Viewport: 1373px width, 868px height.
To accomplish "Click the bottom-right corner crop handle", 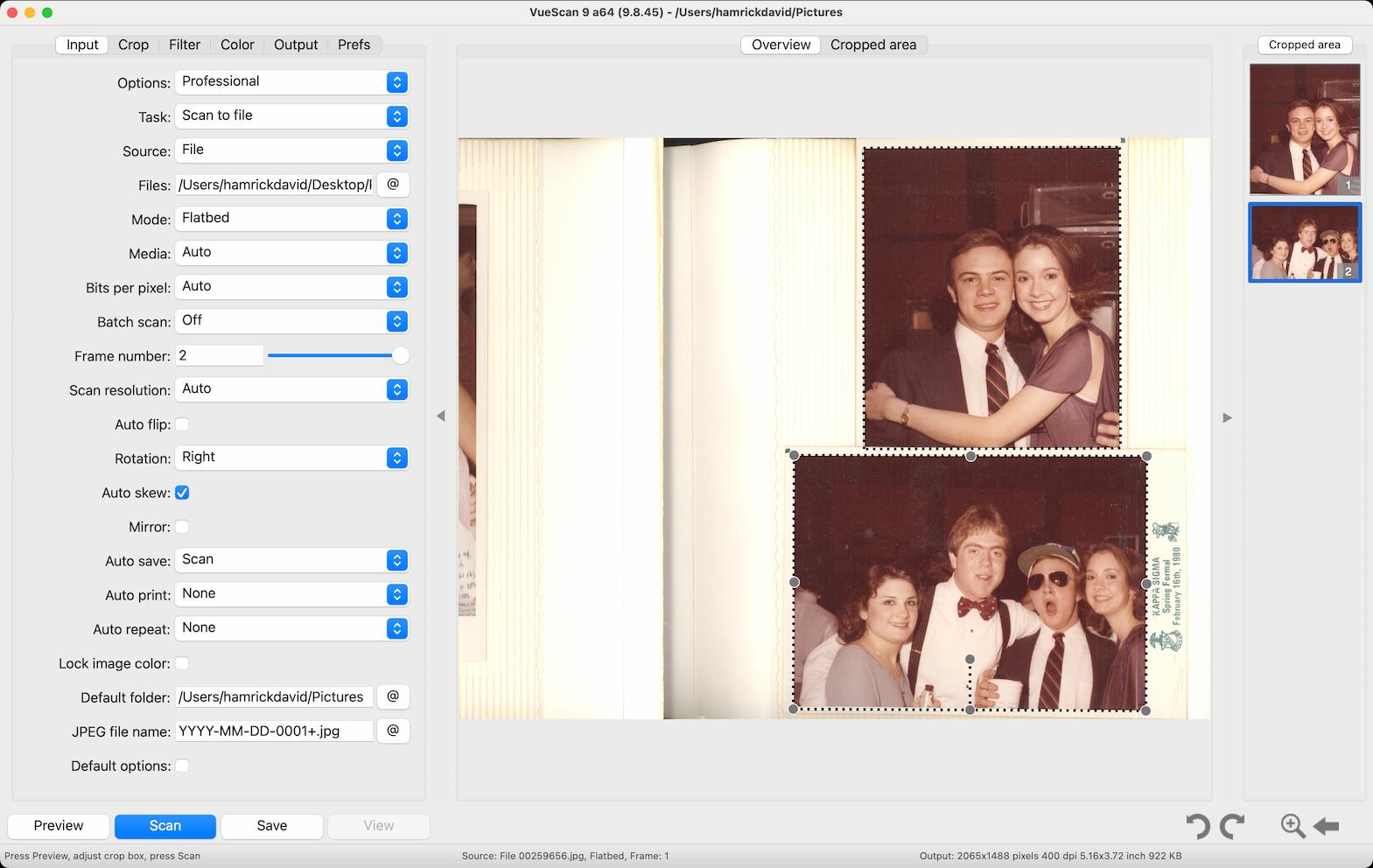I will point(1146,710).
